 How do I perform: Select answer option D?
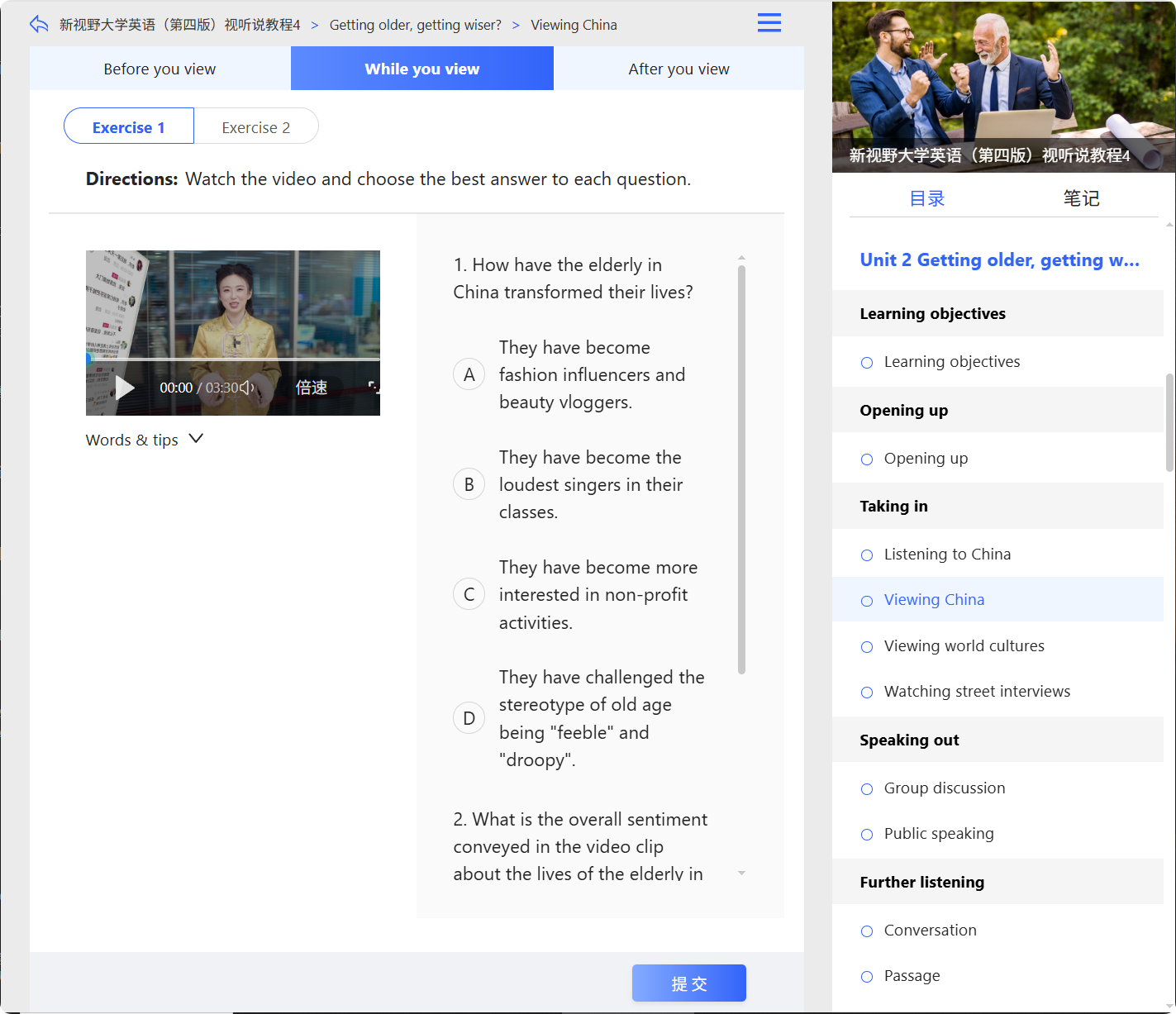pyautogui.click(x=469, y=718)
